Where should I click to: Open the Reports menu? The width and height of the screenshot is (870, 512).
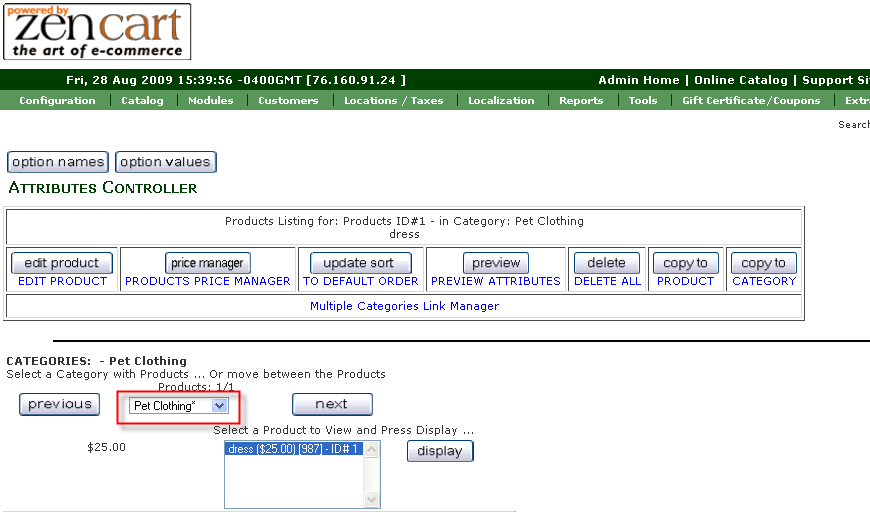click(x=581, y=100)
